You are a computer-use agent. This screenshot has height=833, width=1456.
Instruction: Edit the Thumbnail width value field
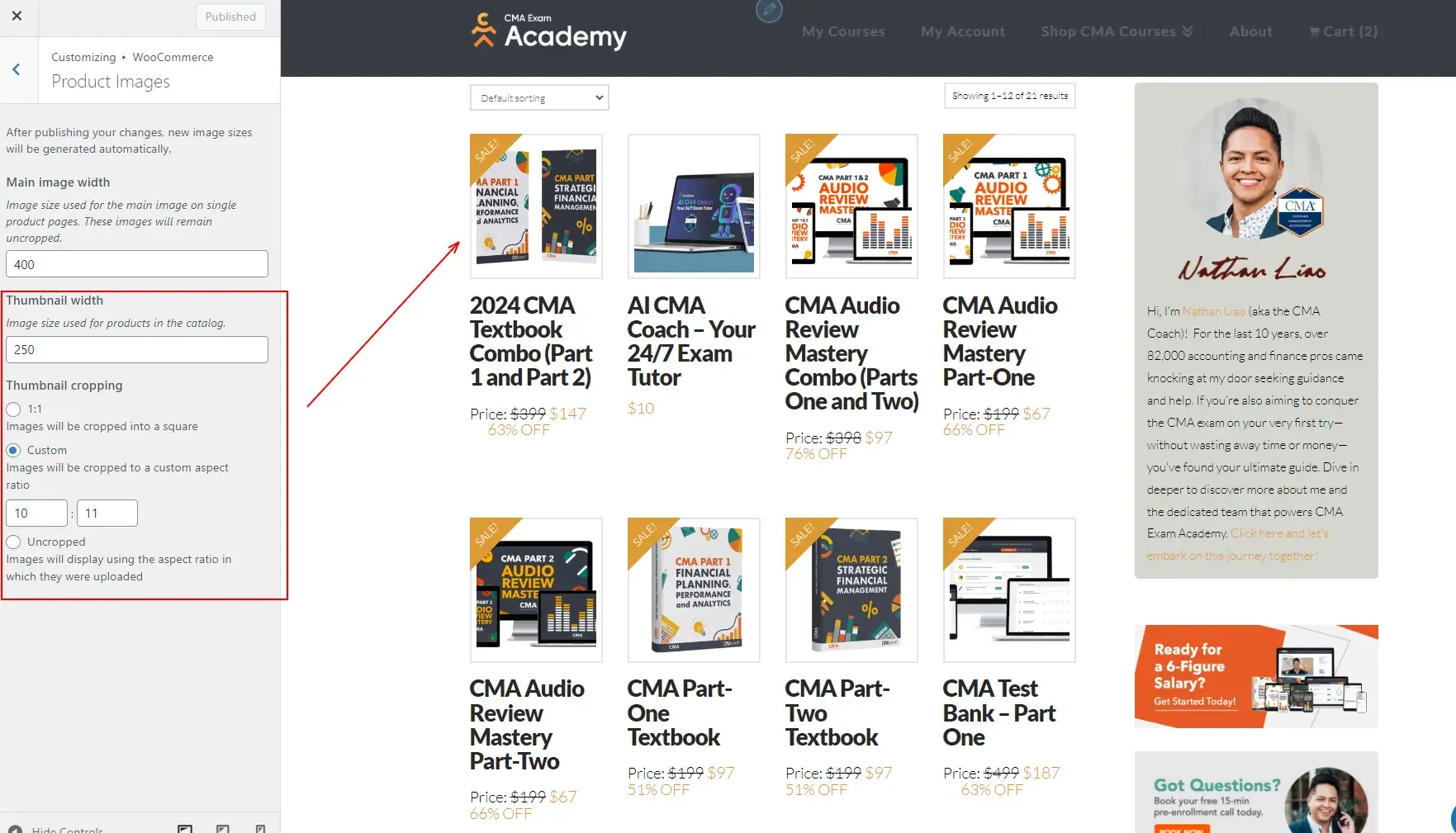pyautogui.click(x=136, y=349)
